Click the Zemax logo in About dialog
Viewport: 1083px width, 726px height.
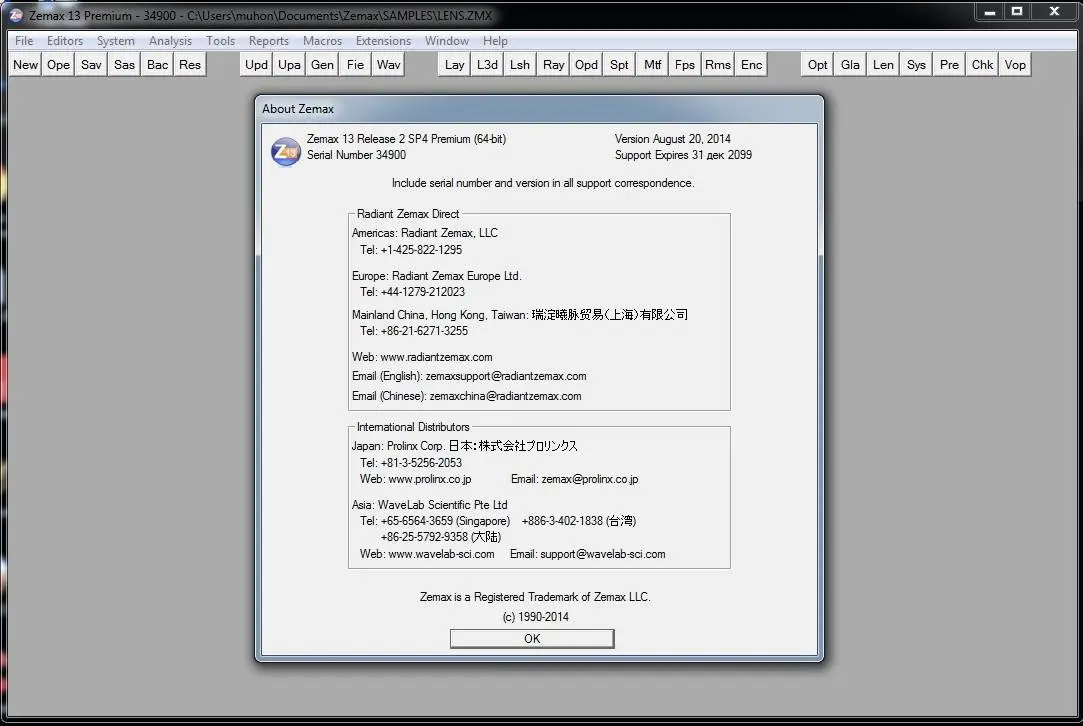pyautogui.click(x=286, y=151)
